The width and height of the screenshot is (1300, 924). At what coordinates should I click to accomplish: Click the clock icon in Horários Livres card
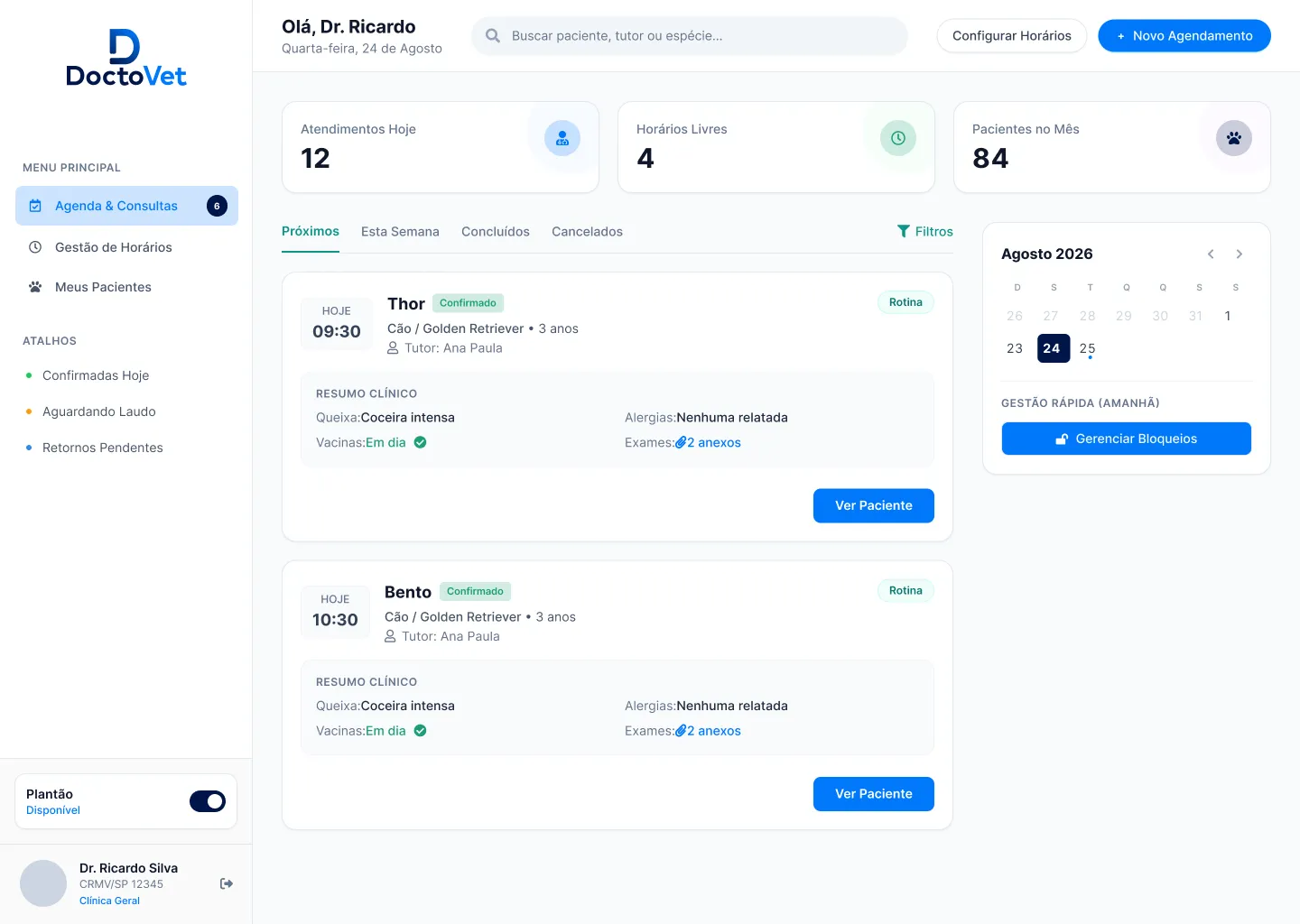tap(898, 138)
